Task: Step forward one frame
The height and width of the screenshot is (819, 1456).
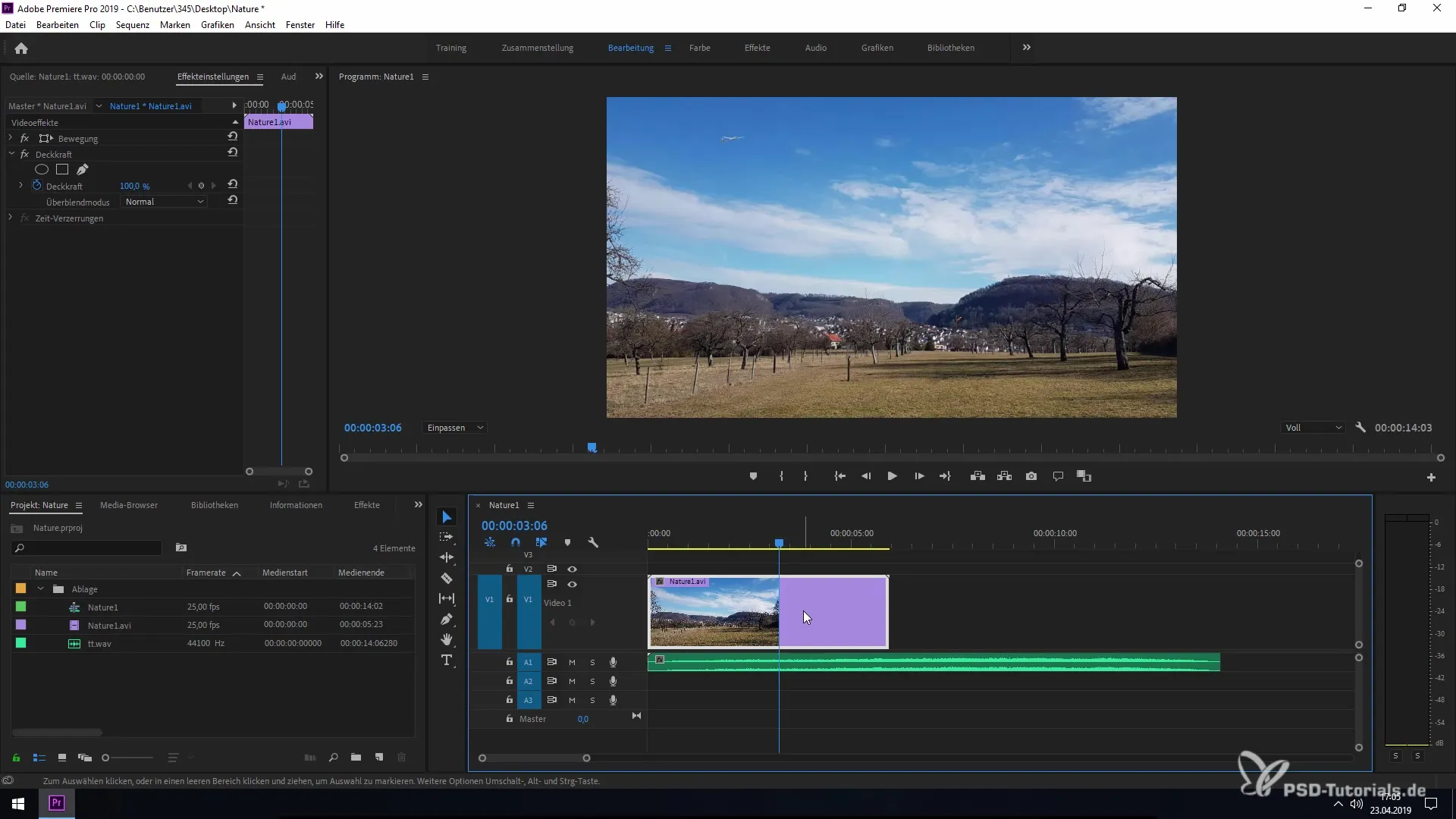Action: pyautogui.click(x=919, y=476)
